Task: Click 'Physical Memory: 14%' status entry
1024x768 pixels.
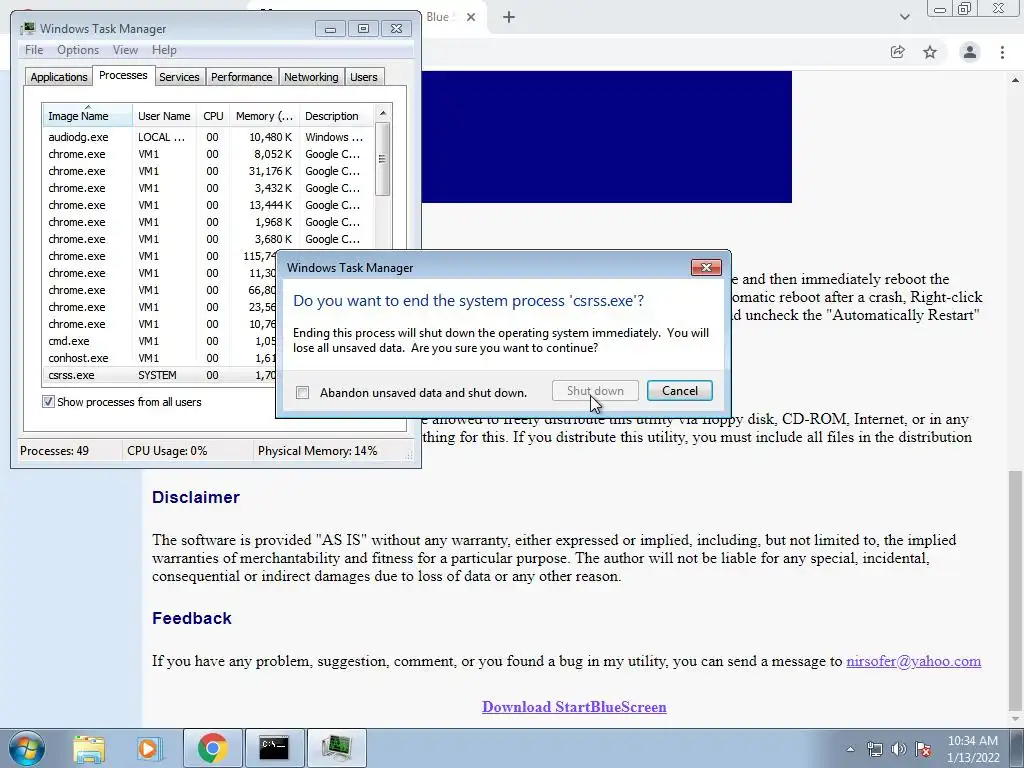Action: click(x=317, y=451)
